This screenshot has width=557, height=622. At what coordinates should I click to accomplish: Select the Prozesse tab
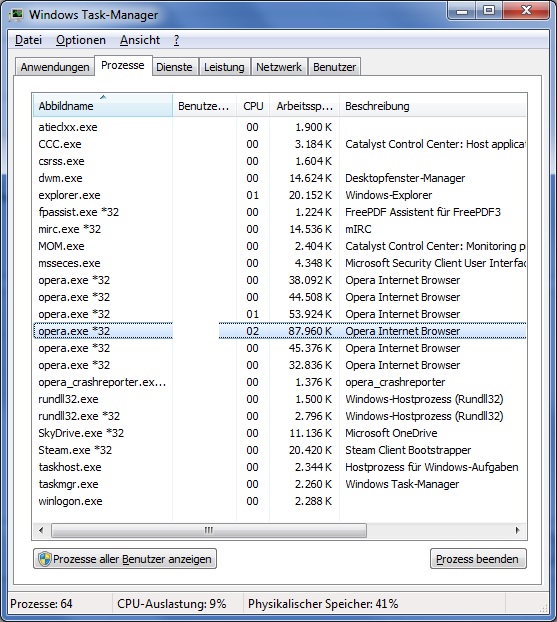click(x=123, y=65)
